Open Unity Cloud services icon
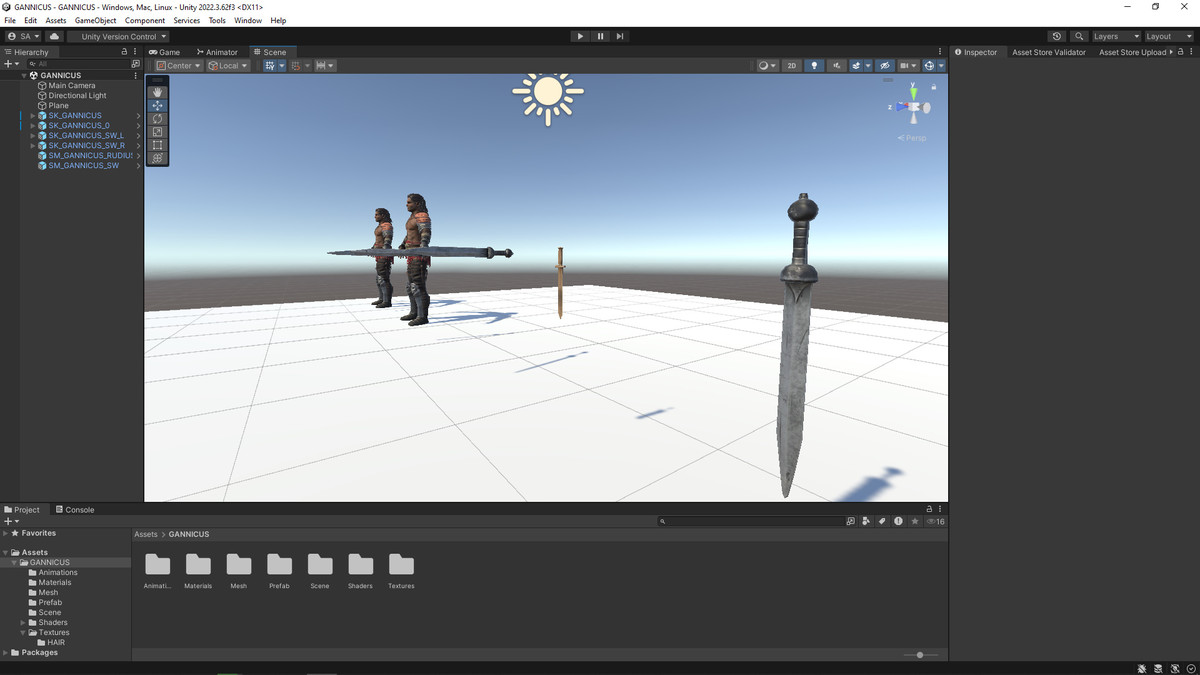The image size is (1200, 675). click(x=54, y=36)
